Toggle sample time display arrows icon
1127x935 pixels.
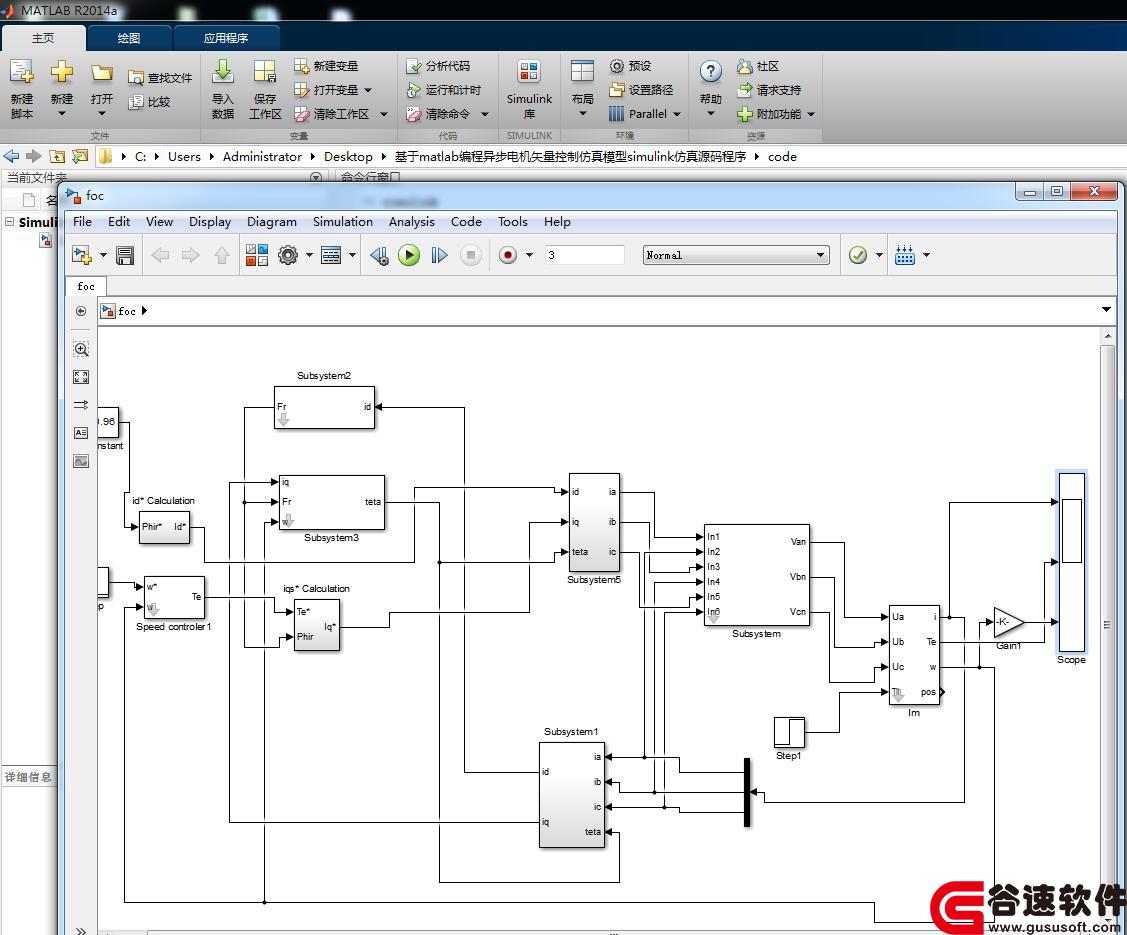[81, 405]
